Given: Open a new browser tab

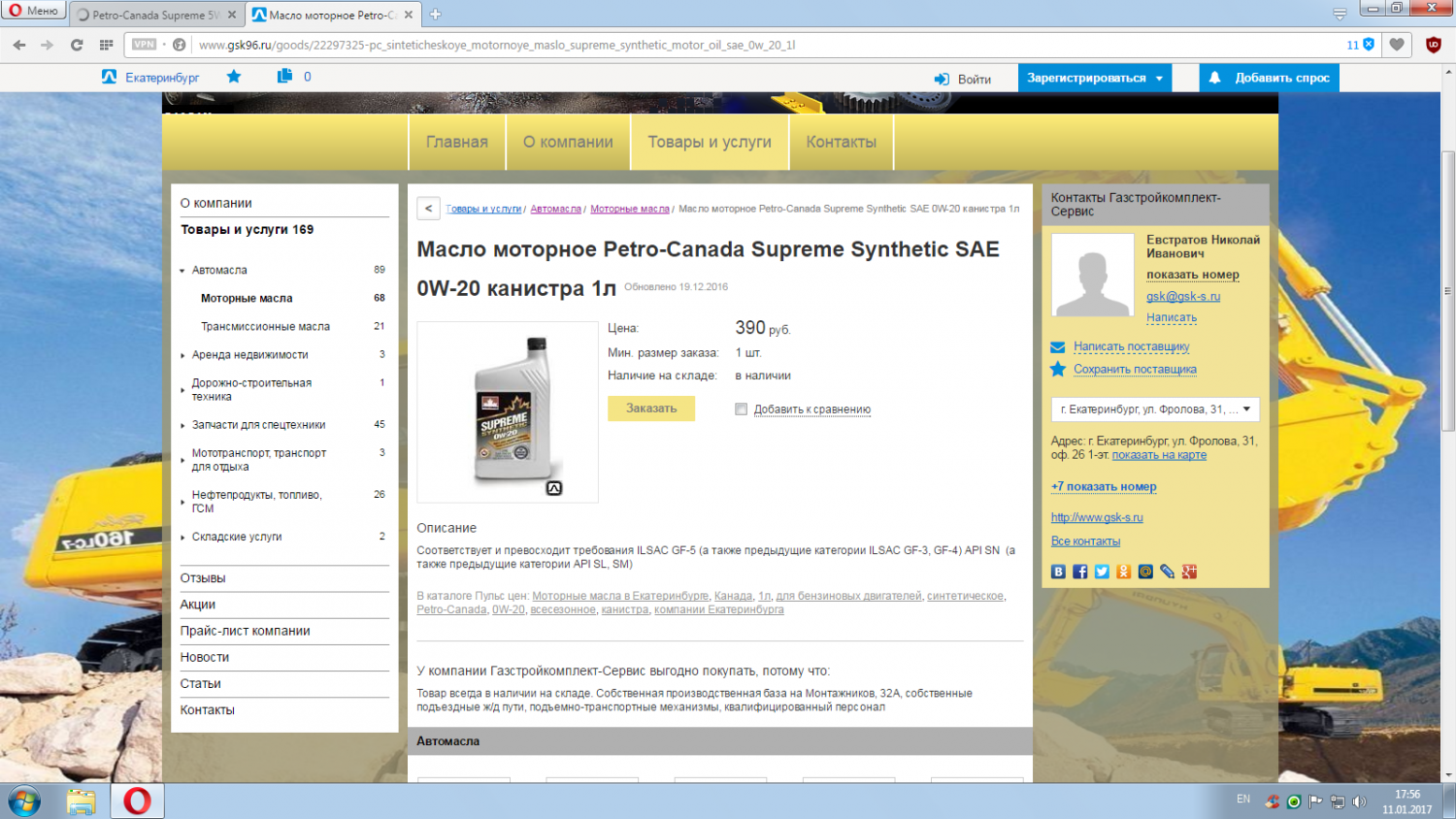Looking at the screenshot, I should point(435,15).
